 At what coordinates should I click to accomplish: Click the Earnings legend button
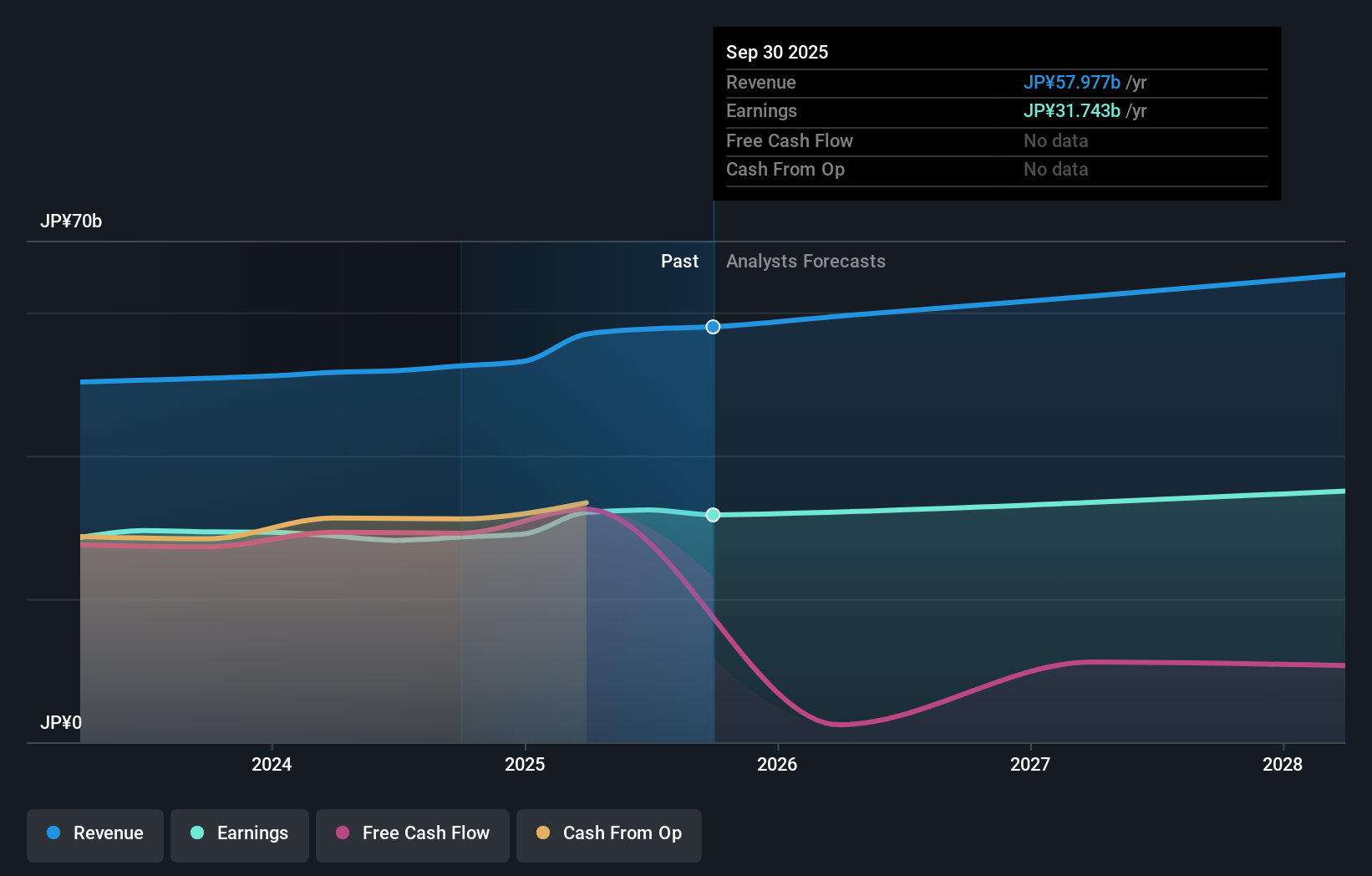(240, 833)
